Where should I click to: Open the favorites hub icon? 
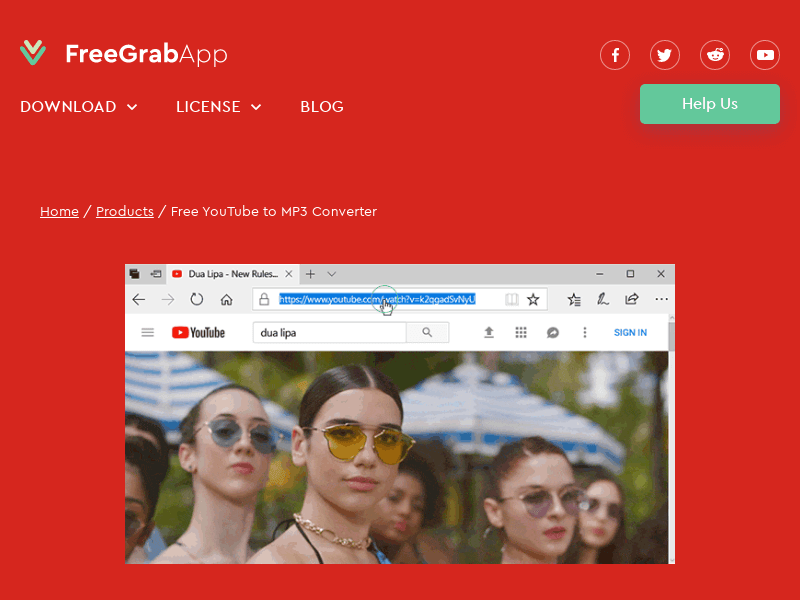pyautogui.click(x=574, y=299)
